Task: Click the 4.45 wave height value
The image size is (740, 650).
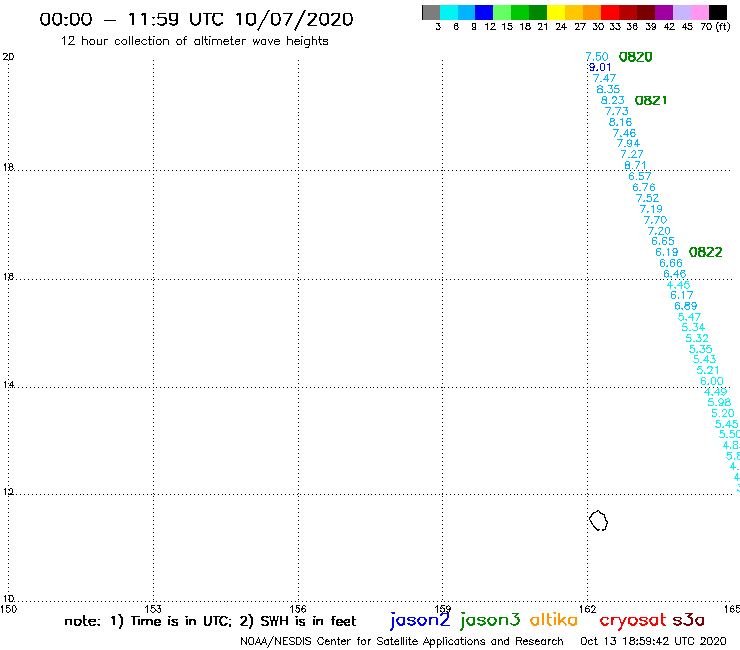Action: [679, 285]
